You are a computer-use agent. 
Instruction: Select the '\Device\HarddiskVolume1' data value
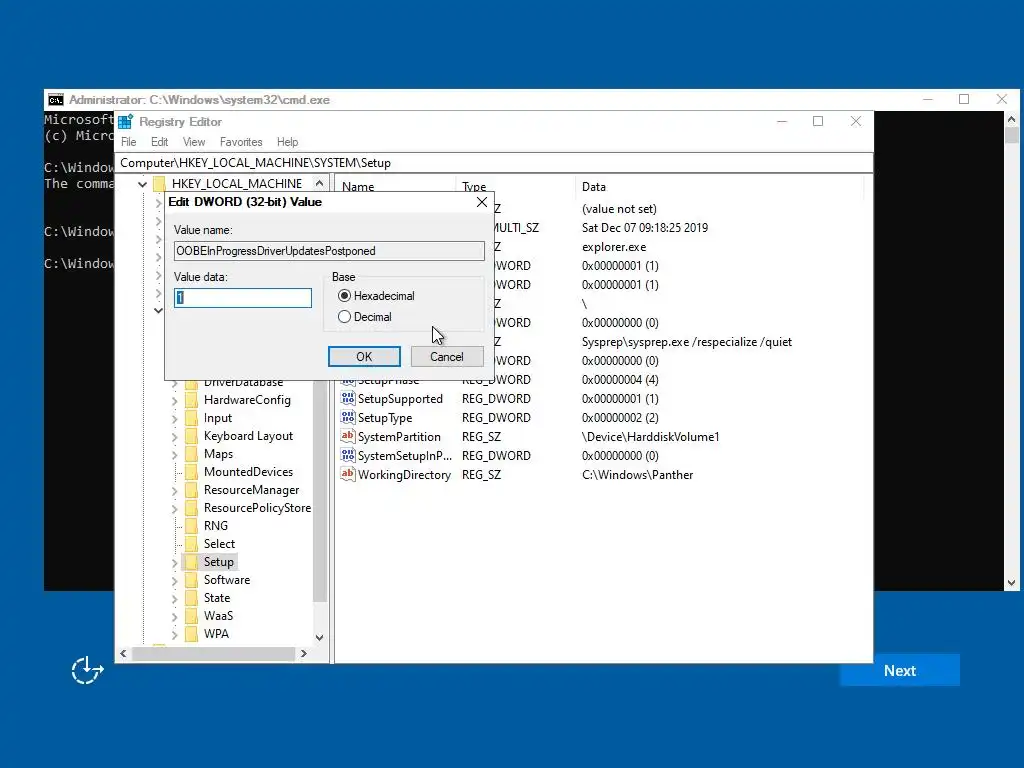tap(650, 437)
